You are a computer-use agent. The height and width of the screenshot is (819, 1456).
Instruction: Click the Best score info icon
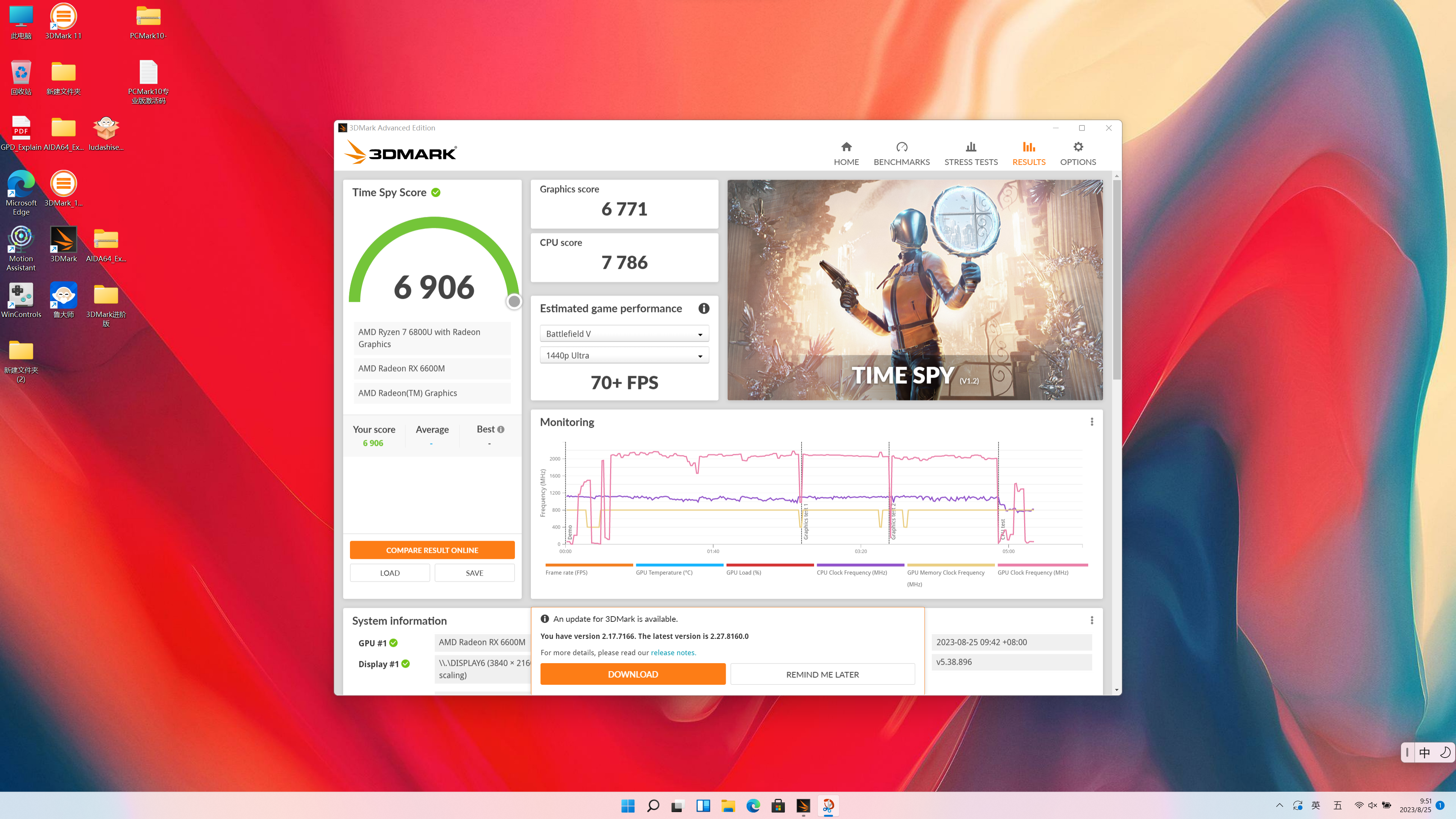pyautogui.click(x=501, y=430)
